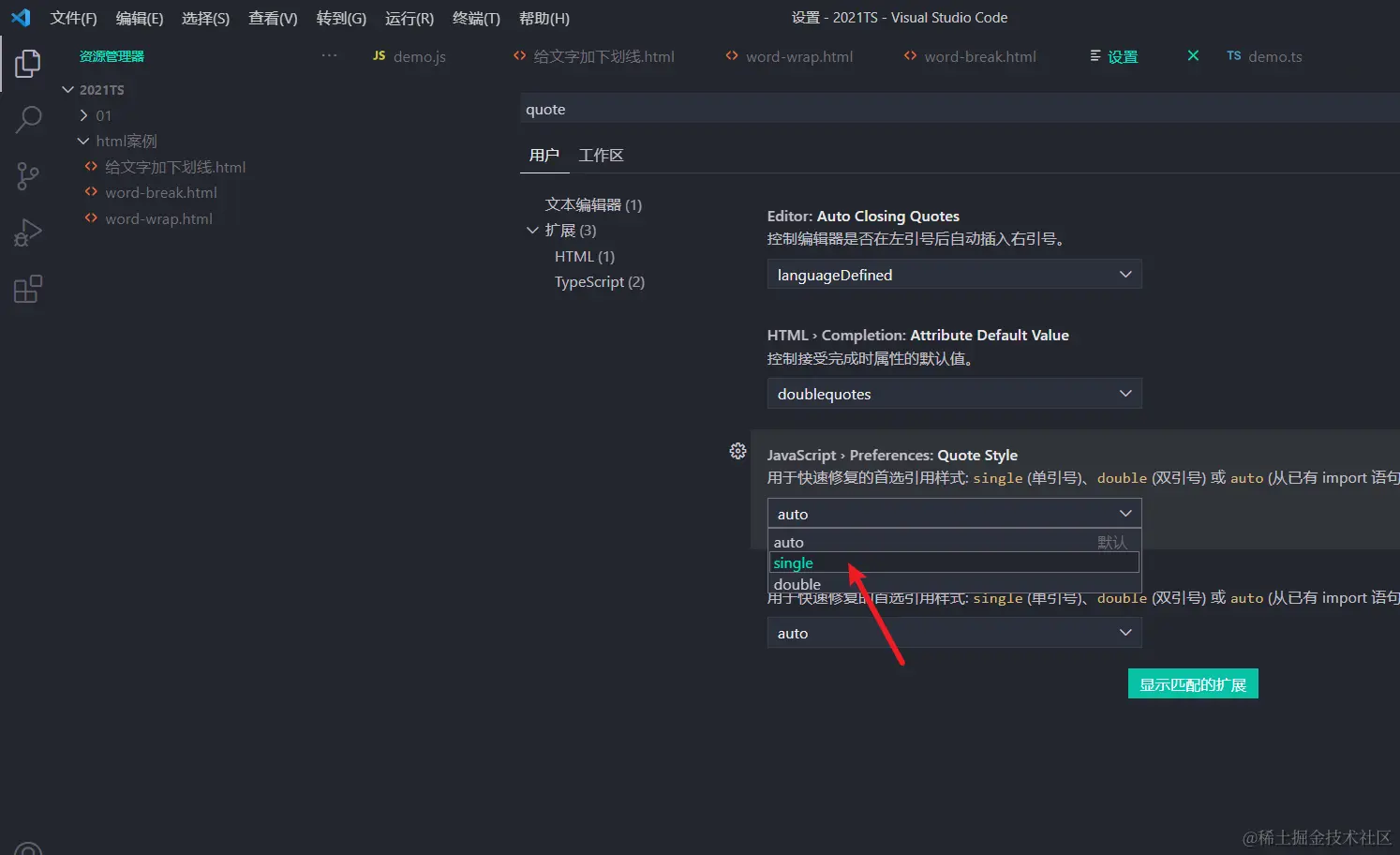Click 资源管理器 panel title
Screen dimensions: 1400x855
coord(112,56)
